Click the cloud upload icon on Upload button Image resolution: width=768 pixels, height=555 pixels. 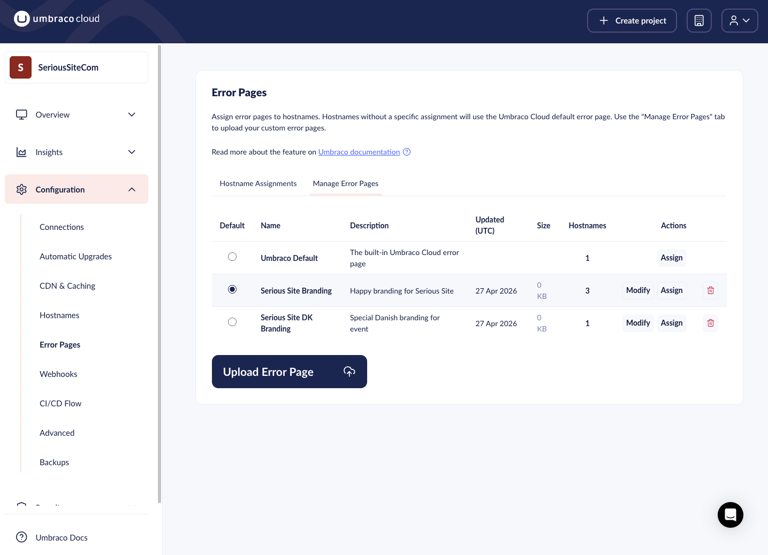349,372
